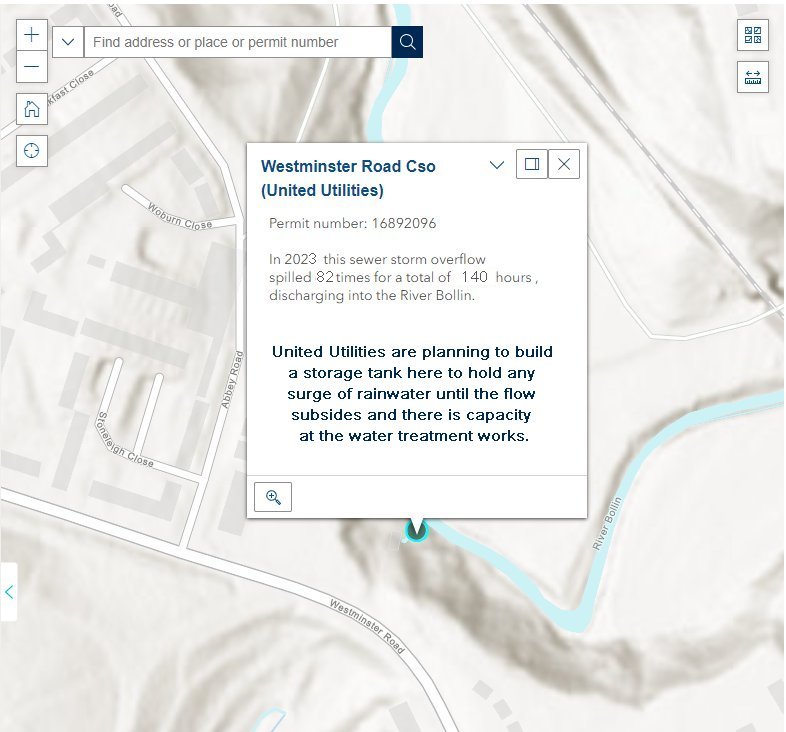786x732 pixels.
Task: Click the Stoneleigh Close map label
Action: tap(124, 441)
